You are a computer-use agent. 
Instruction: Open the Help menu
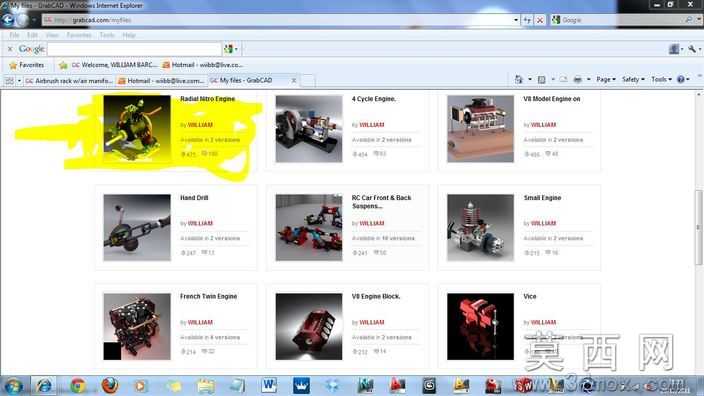[129, 35]
